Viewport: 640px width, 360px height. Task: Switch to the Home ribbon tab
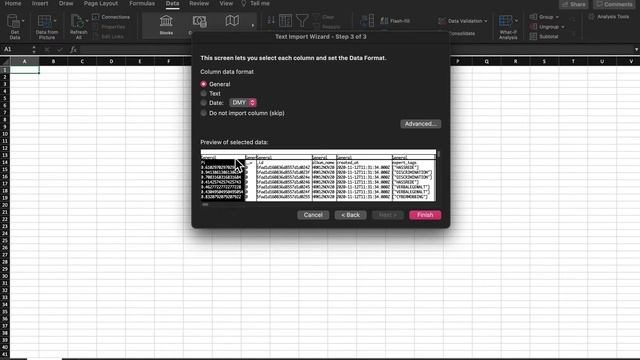pos(13,3)
